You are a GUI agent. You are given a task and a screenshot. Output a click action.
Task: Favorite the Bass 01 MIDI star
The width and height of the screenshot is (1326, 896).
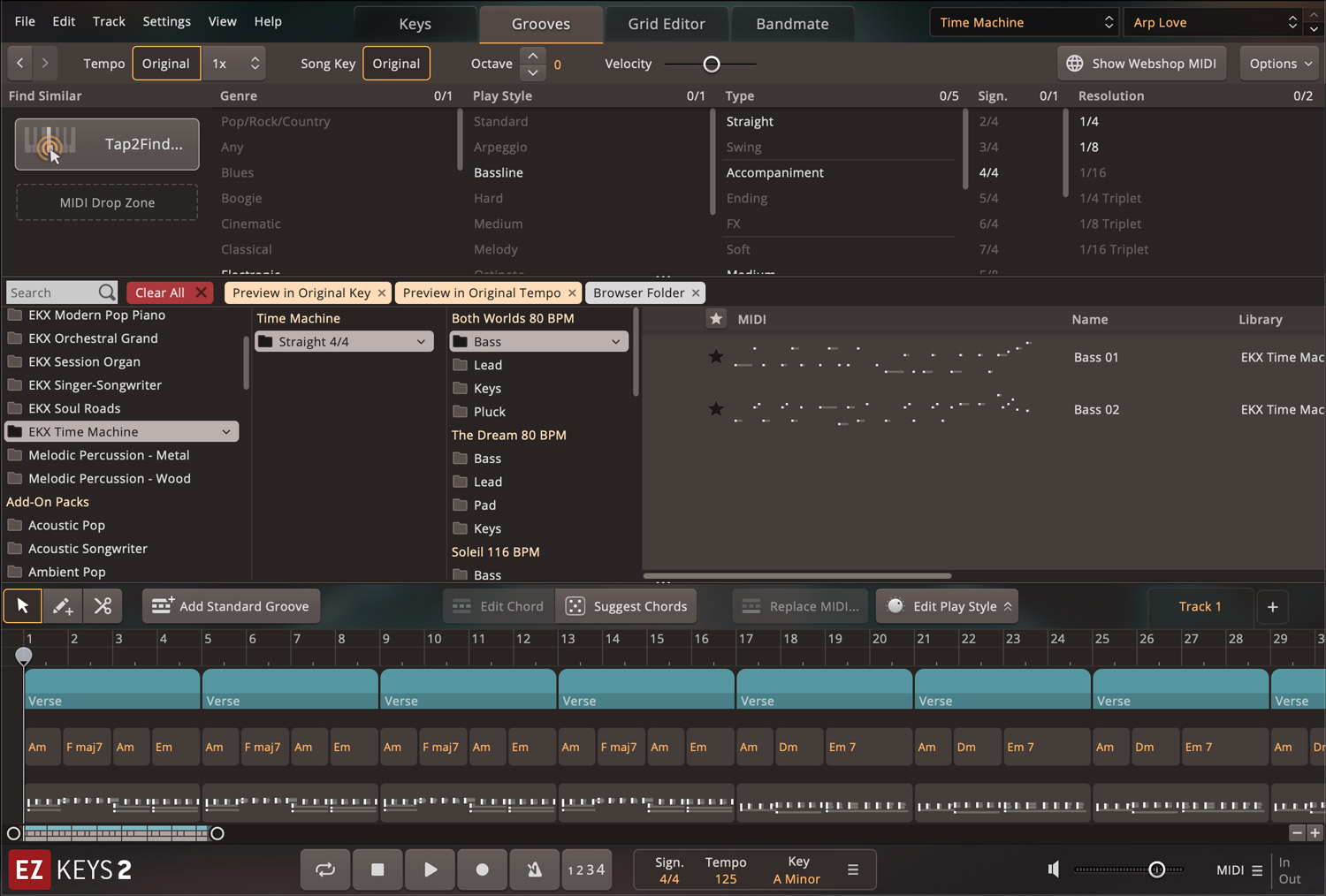coord(716,357)
